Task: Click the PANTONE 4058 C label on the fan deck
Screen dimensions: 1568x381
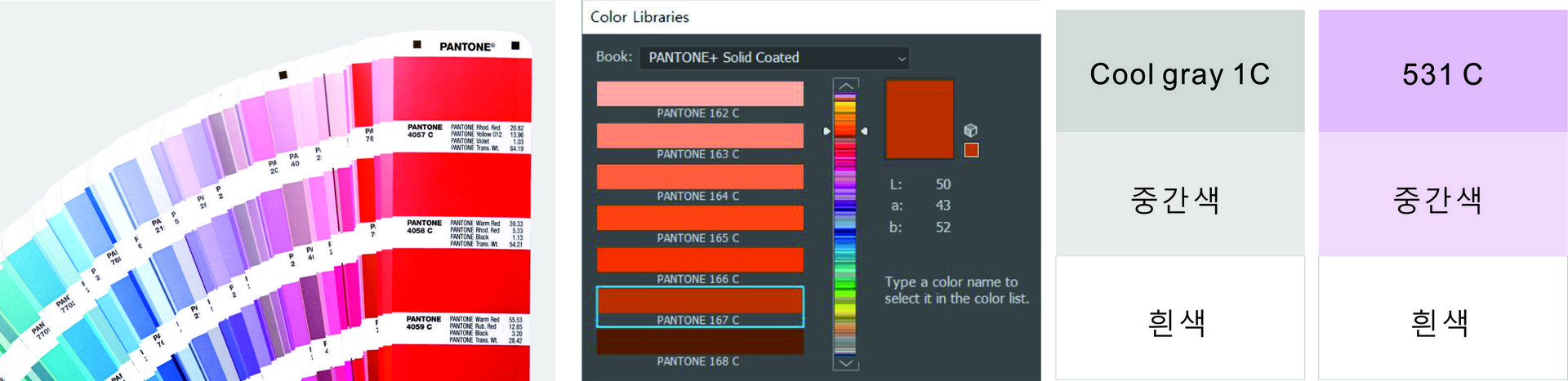Action: click(x=425, y=226)
